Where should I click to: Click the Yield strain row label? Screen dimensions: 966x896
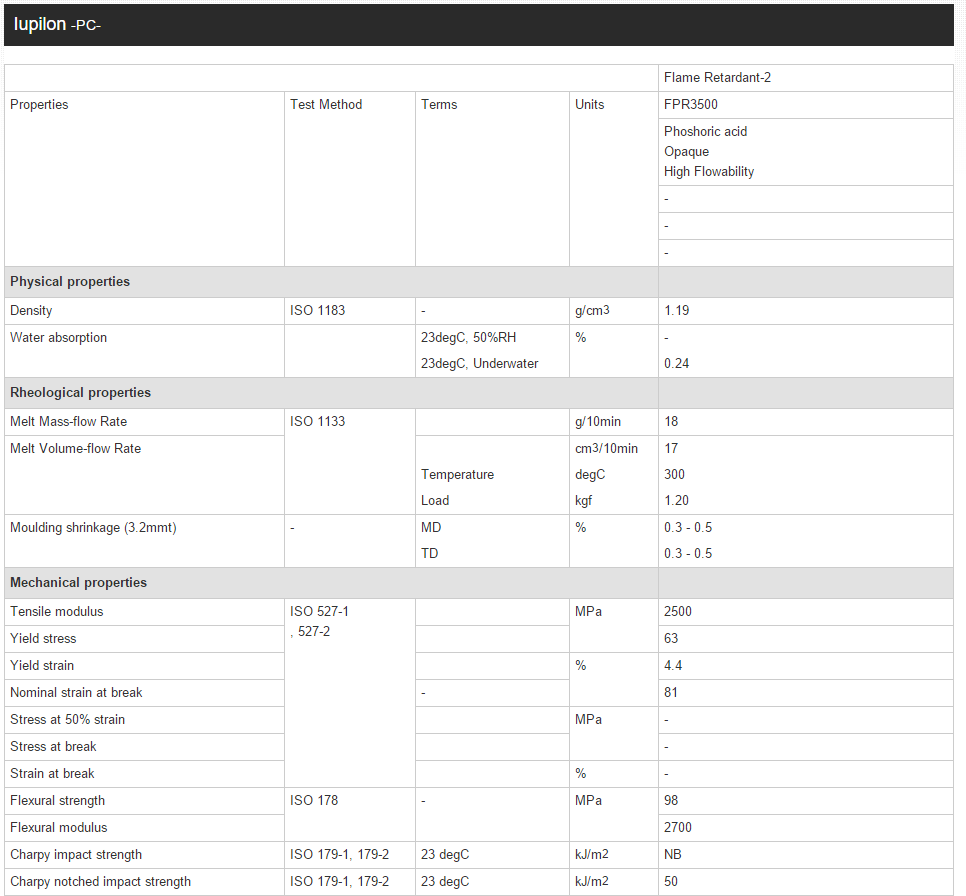coord(42,666)
